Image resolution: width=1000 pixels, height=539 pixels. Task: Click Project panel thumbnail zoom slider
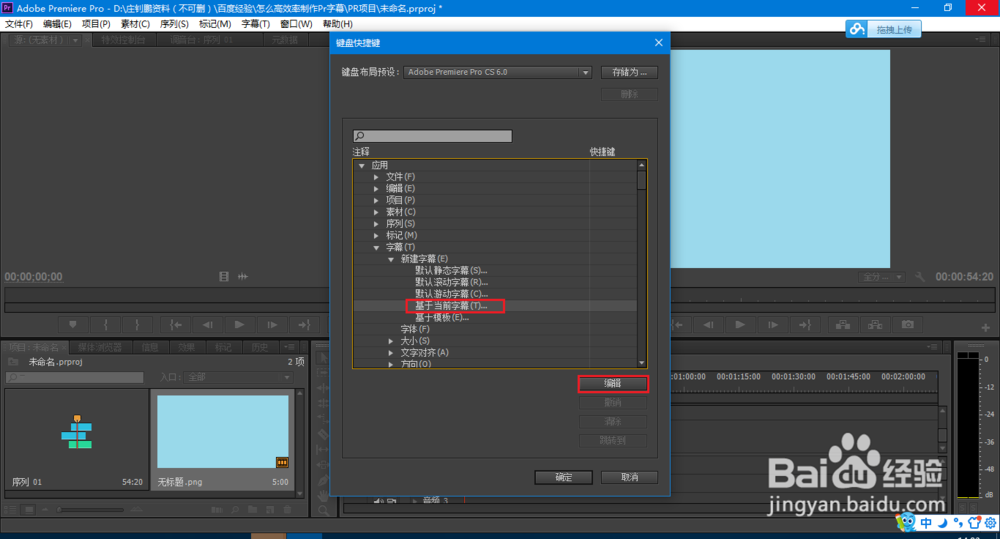point(91,510)
